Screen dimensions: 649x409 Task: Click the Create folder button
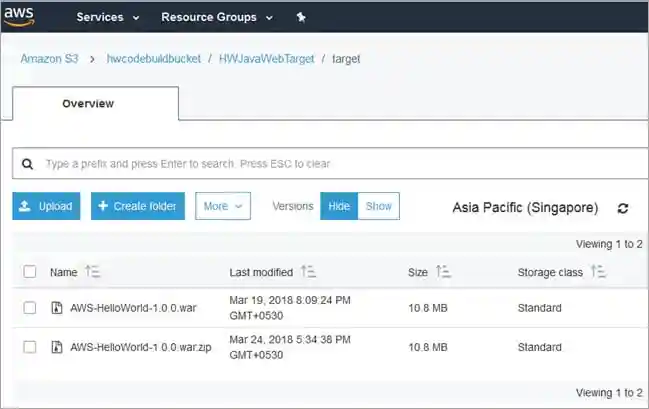pyautogui.click(x=138, y=206)
